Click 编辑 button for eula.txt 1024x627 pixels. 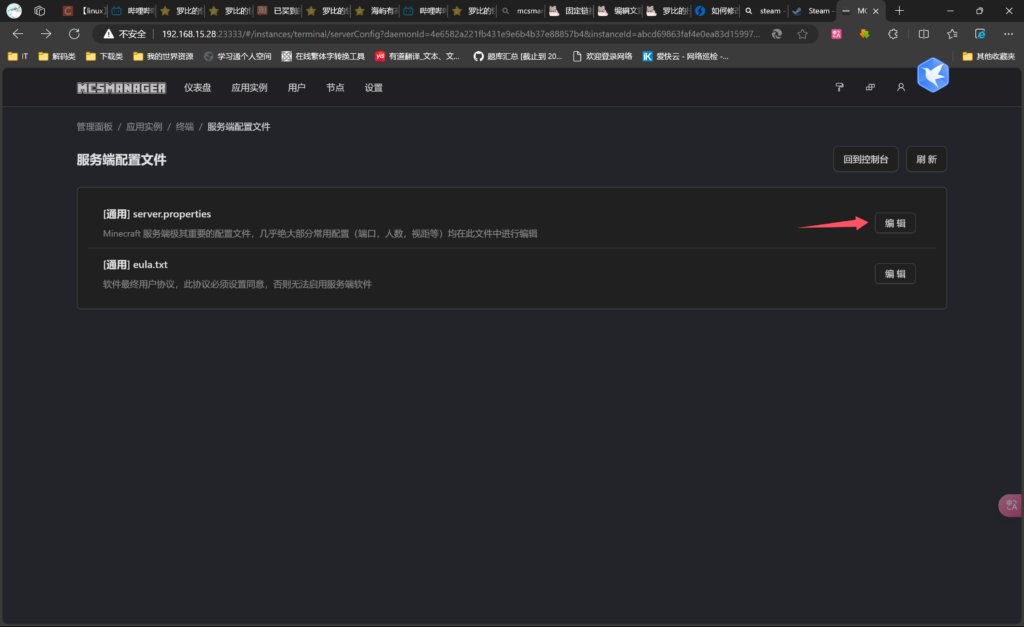894,274
